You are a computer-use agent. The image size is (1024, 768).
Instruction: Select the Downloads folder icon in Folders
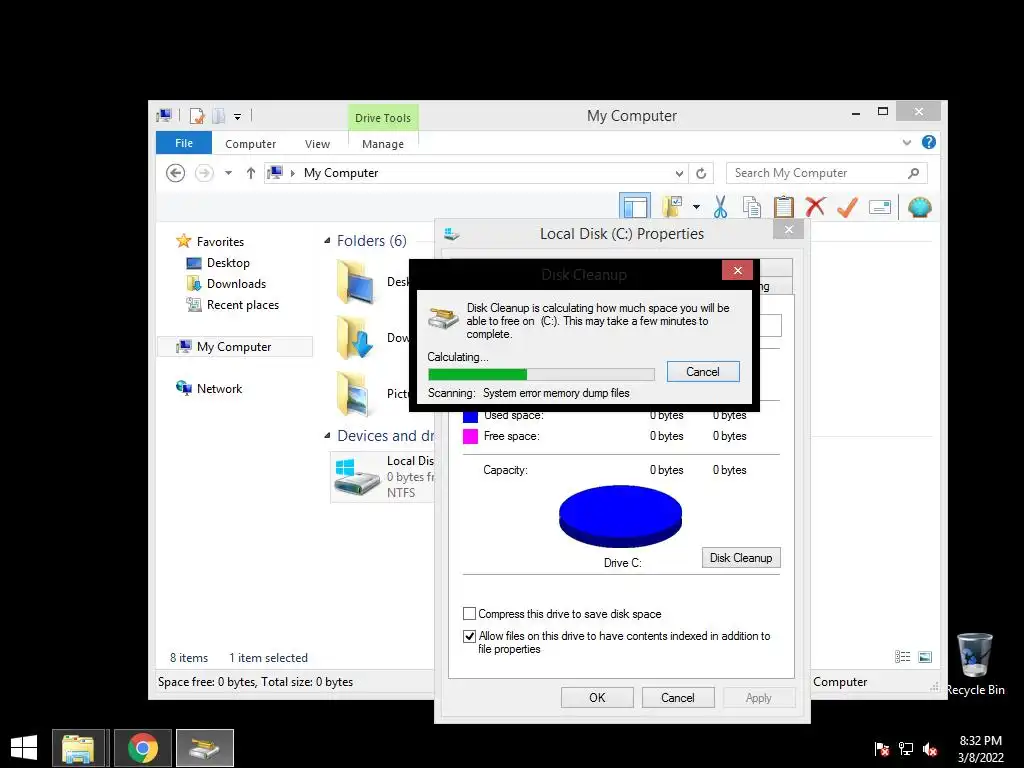coord(356,338)
